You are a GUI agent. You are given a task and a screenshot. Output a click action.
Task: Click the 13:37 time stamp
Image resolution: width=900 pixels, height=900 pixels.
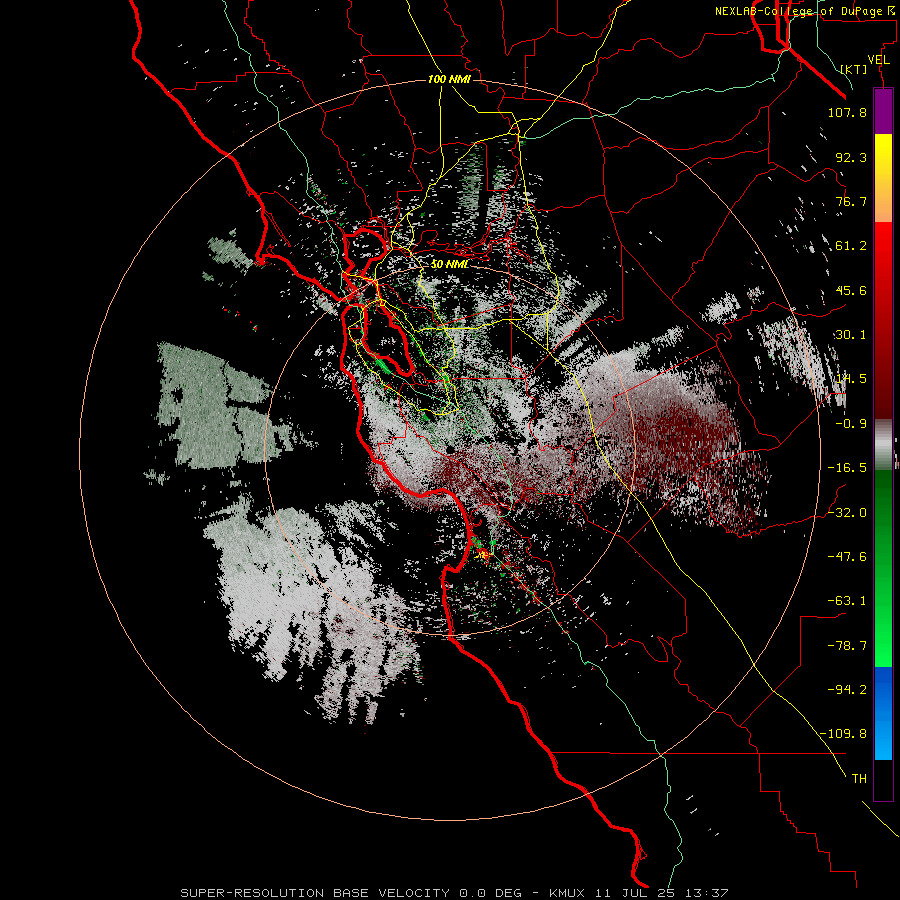coord(709,893)
